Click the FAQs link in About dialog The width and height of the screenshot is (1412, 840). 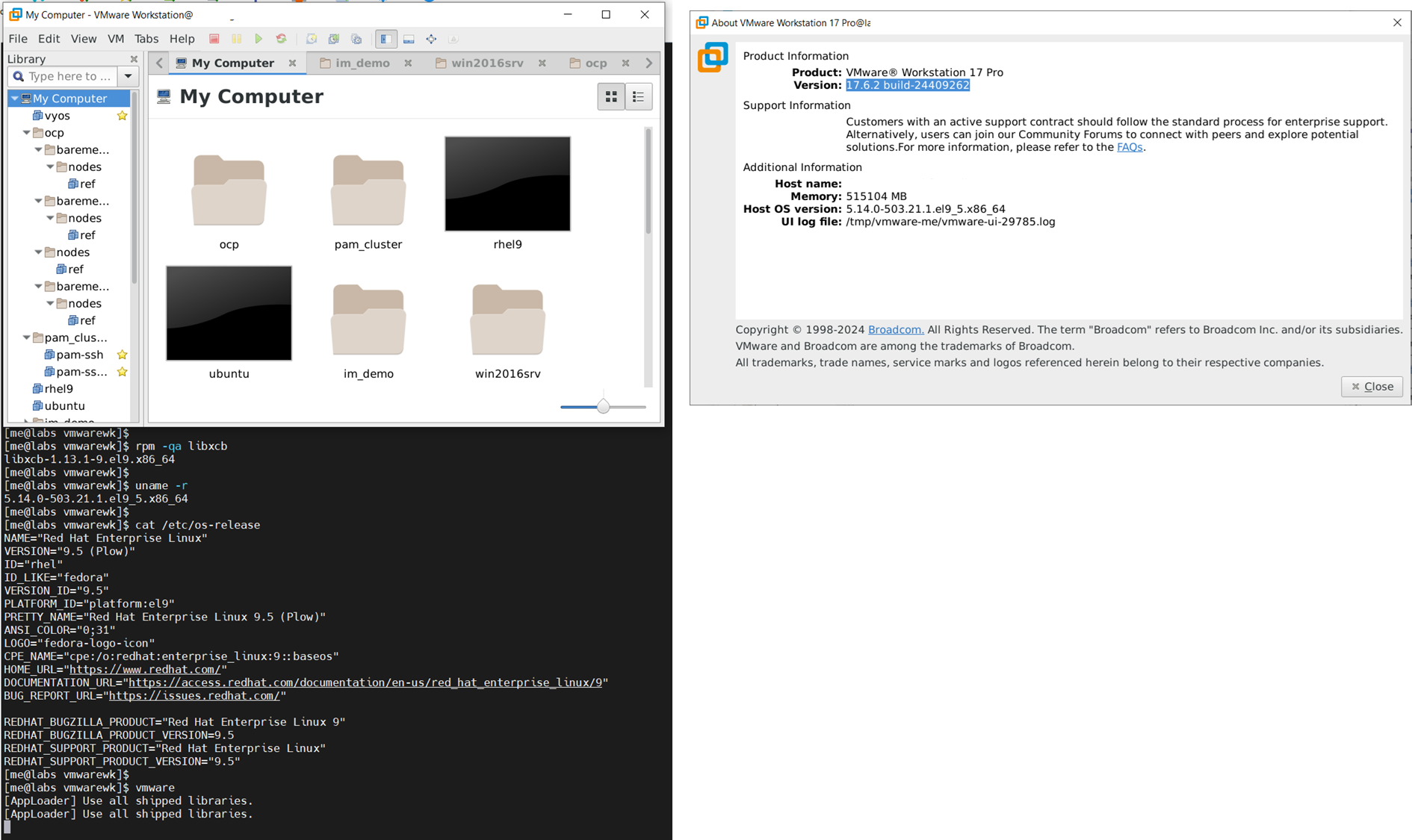[x=1129, y=147]
